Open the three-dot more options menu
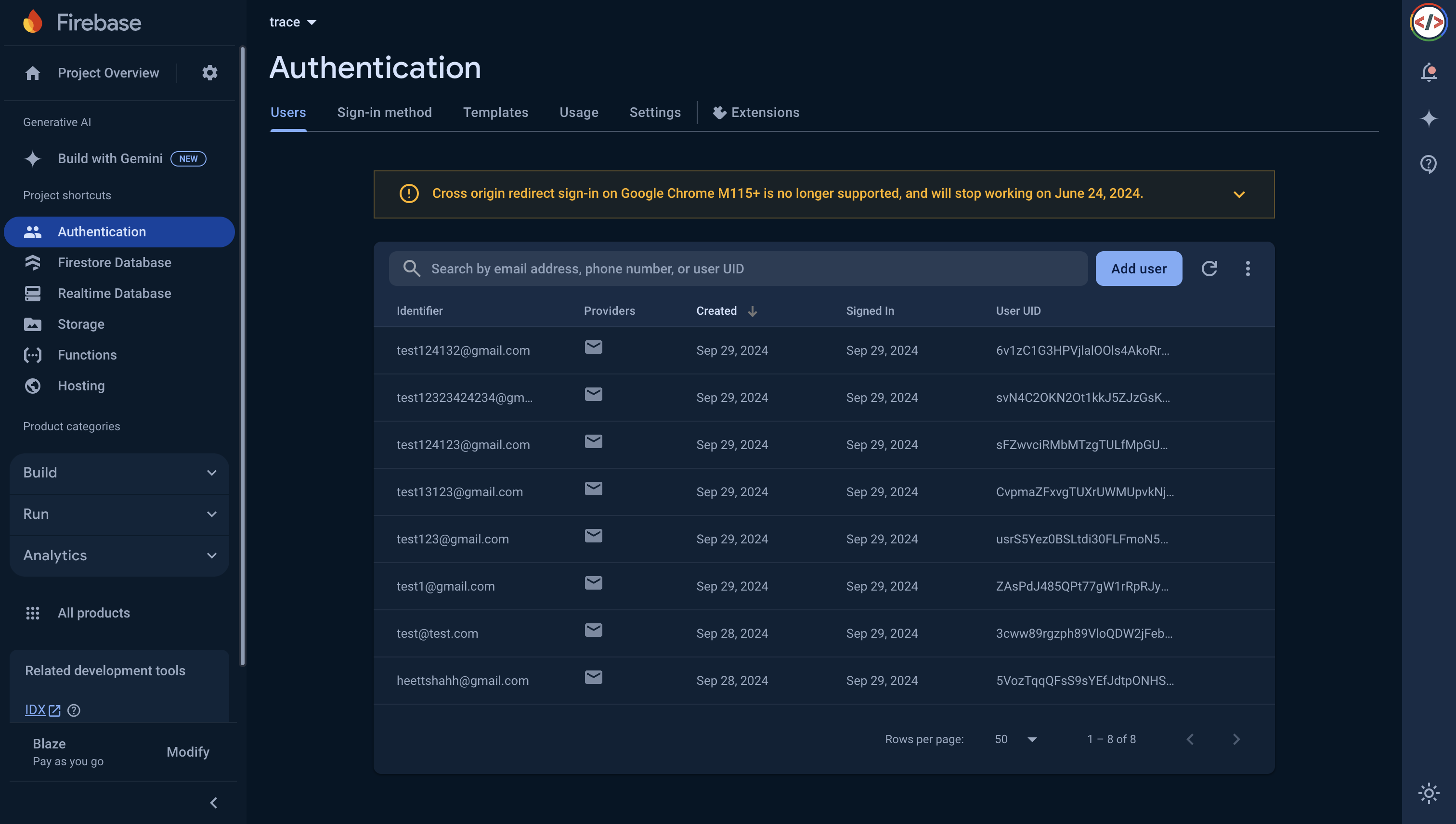1456x824 pixels. [x=1248, y=268]
